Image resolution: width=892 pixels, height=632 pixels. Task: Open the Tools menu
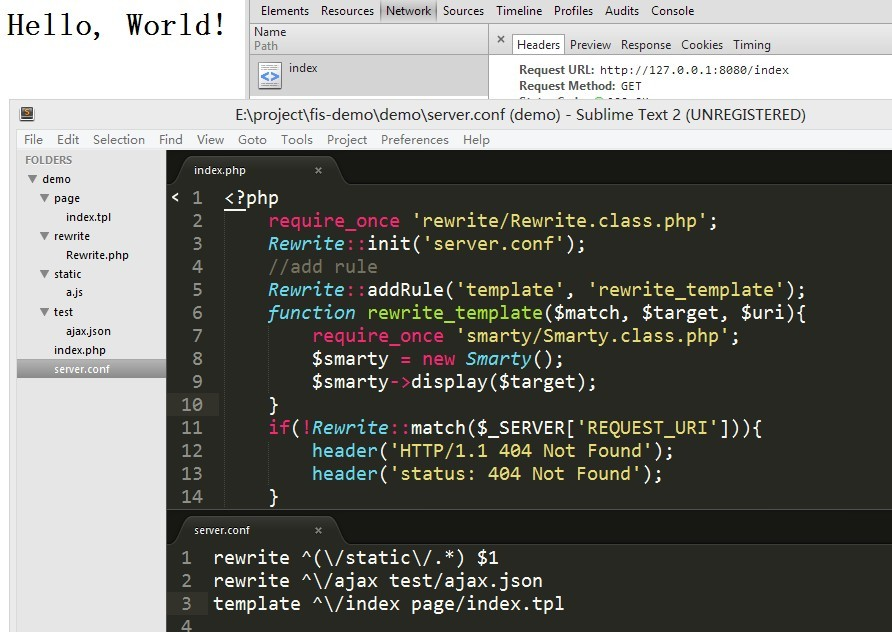click(296, 139)
